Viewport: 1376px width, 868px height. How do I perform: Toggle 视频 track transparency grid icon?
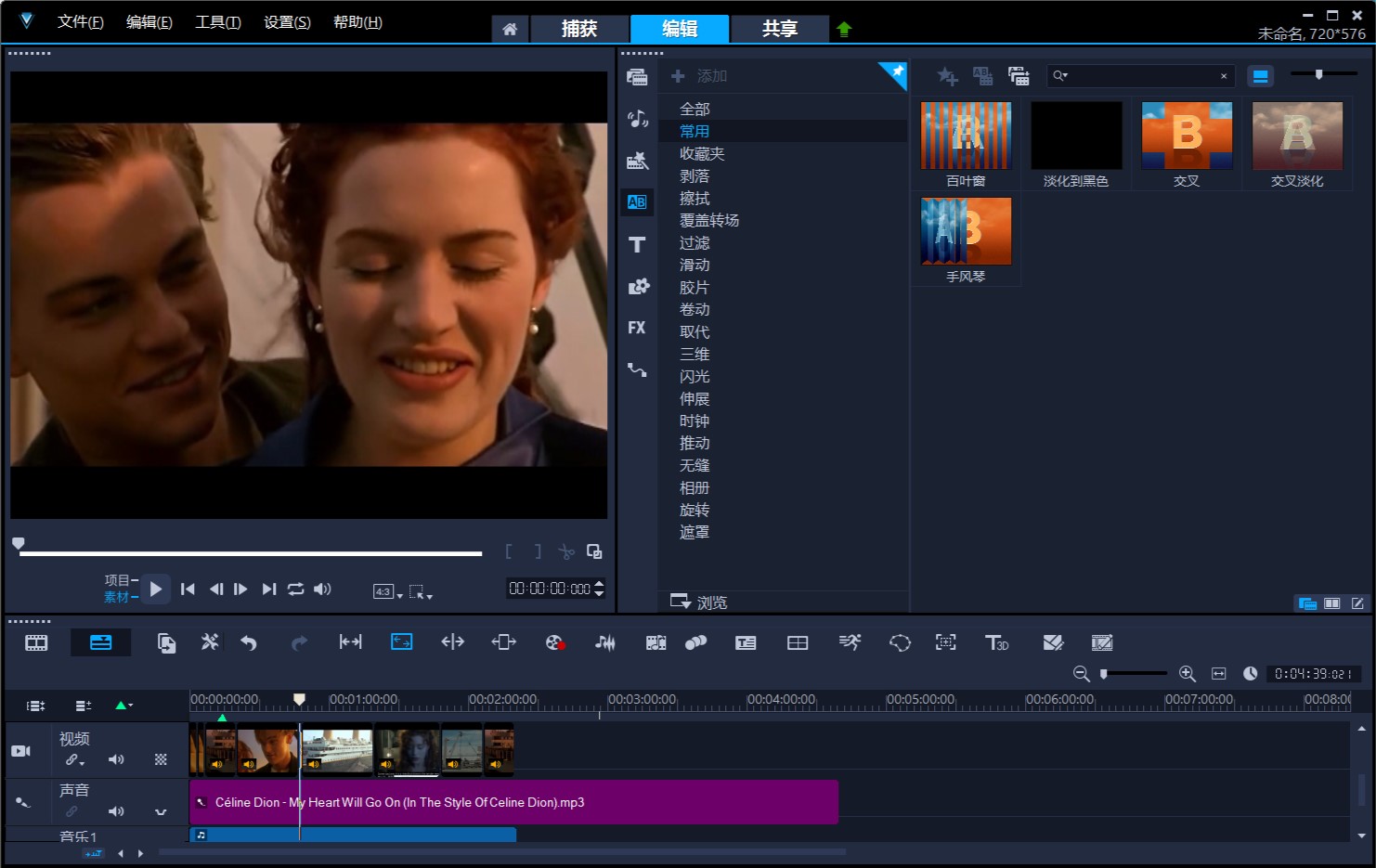coord(161,759)
